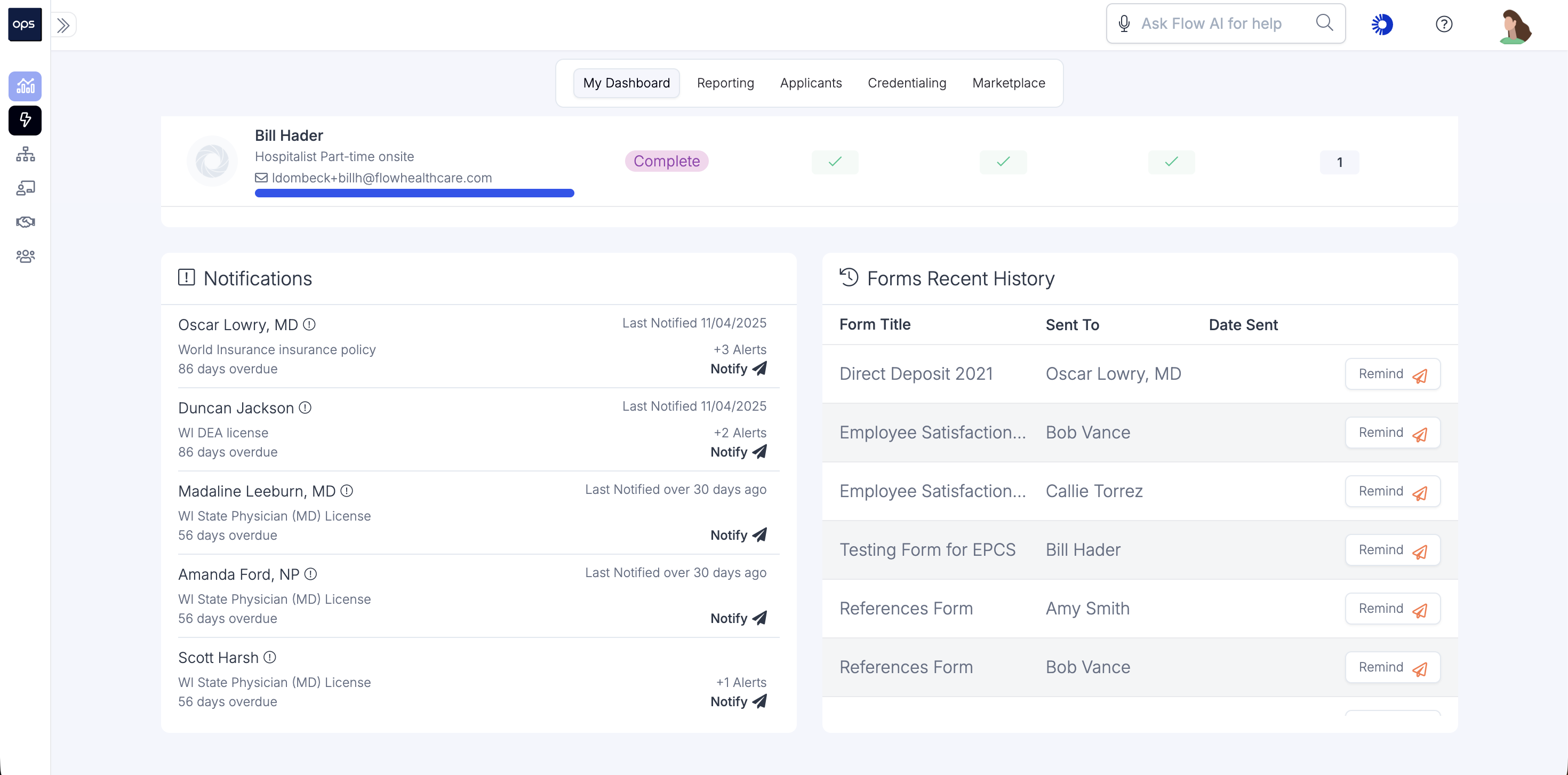Click the blue Flow AI spinner icon

pos(1382,25)
